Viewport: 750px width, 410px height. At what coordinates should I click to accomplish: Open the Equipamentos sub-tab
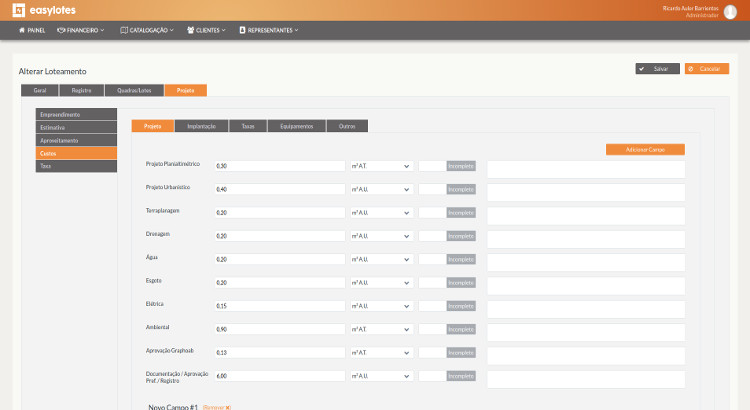coord(297,126)
